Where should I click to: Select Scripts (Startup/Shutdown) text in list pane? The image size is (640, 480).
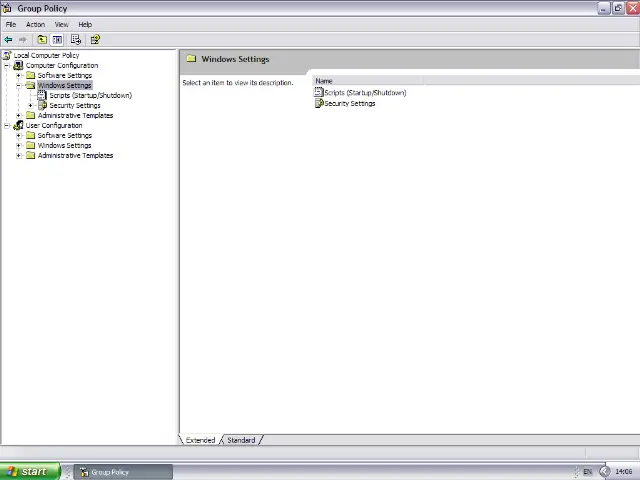(365, 93)
